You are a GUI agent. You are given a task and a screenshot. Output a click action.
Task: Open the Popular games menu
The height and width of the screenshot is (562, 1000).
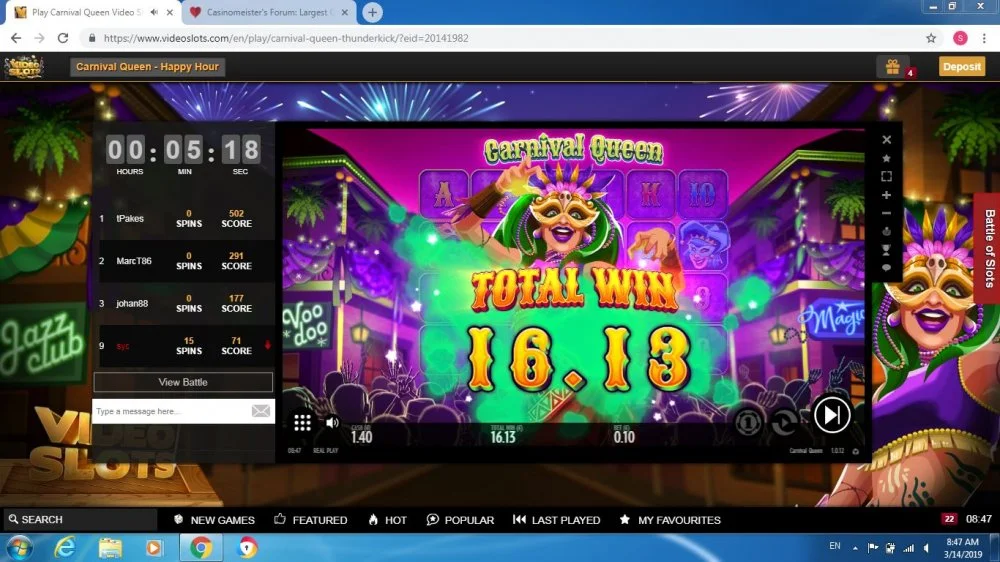[x=460, y=520]
